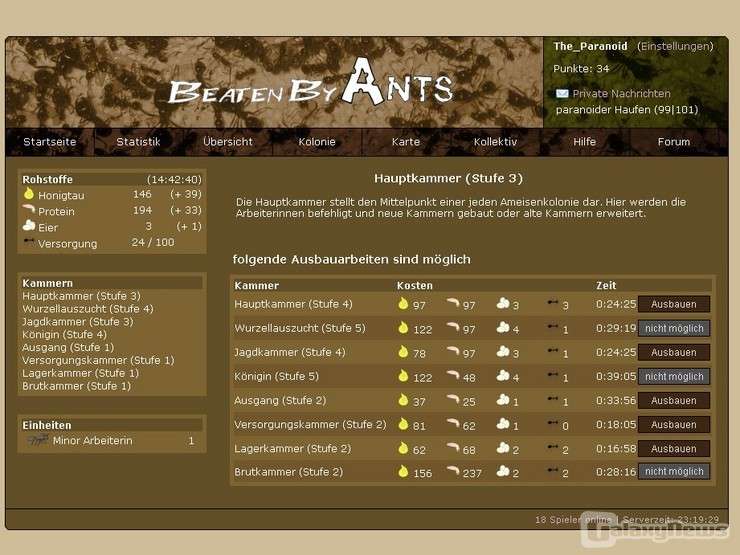Click nicht möglich button for Wurzellauszucht (Stufe 5)

pyautogui.click(x=674, y=328)
